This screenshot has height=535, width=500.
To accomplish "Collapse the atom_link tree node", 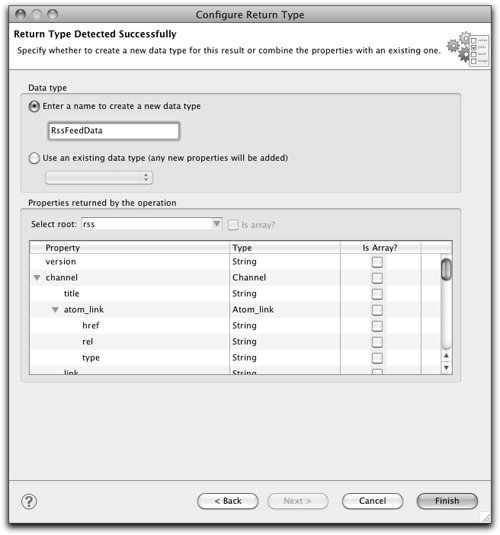I will pos(55,310).
